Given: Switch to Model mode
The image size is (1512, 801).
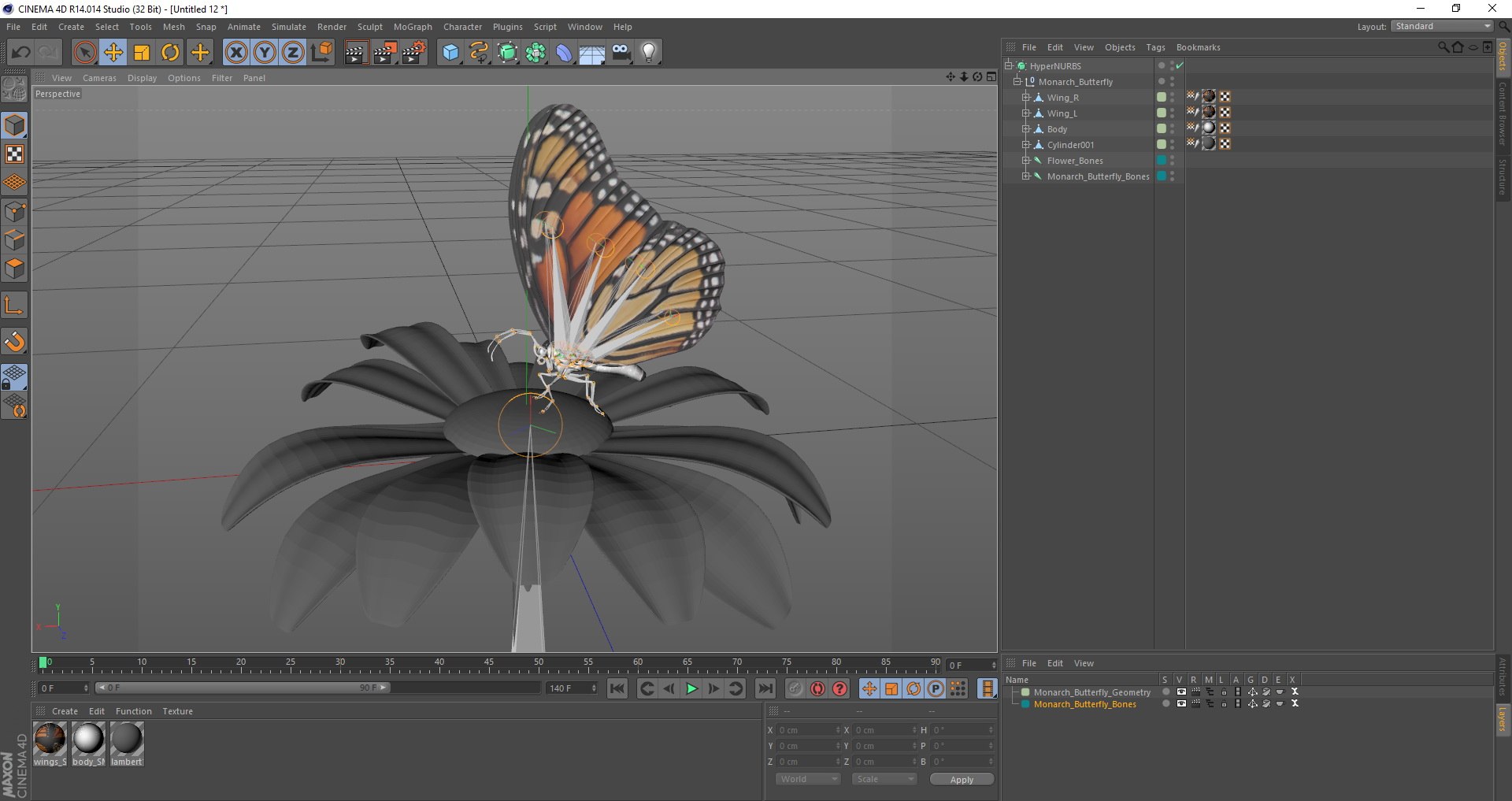Looking at the screenshot, I should click(x=14, y=125).
